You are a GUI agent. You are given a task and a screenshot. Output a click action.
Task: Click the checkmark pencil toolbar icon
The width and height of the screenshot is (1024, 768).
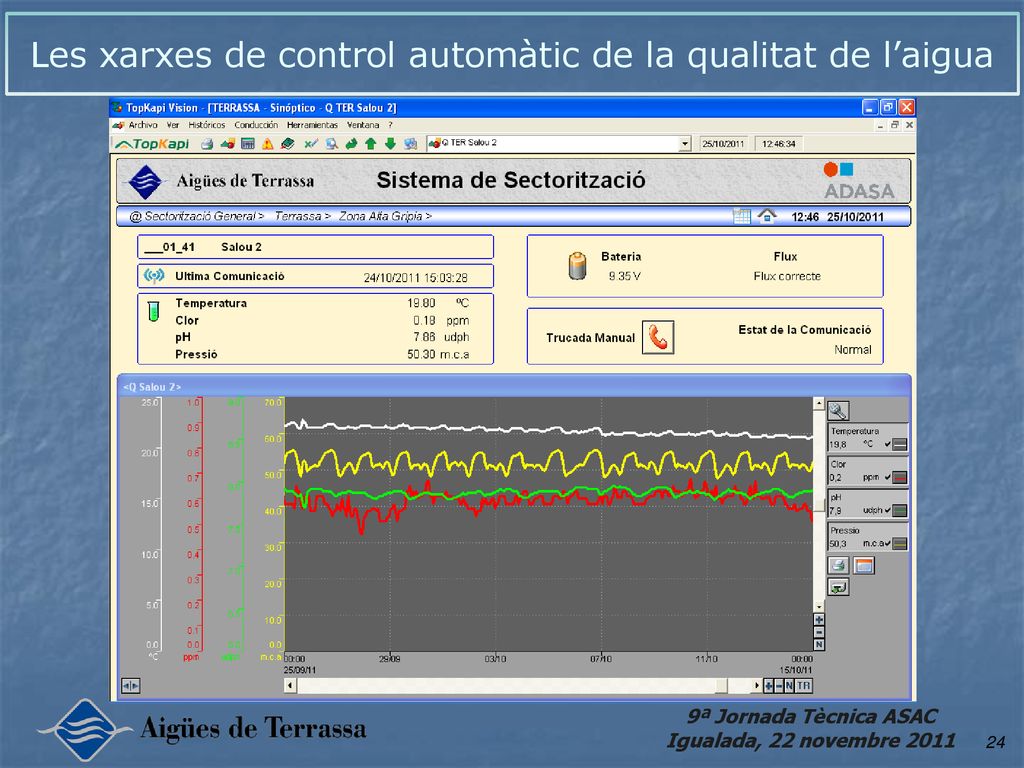coord(311,144)
